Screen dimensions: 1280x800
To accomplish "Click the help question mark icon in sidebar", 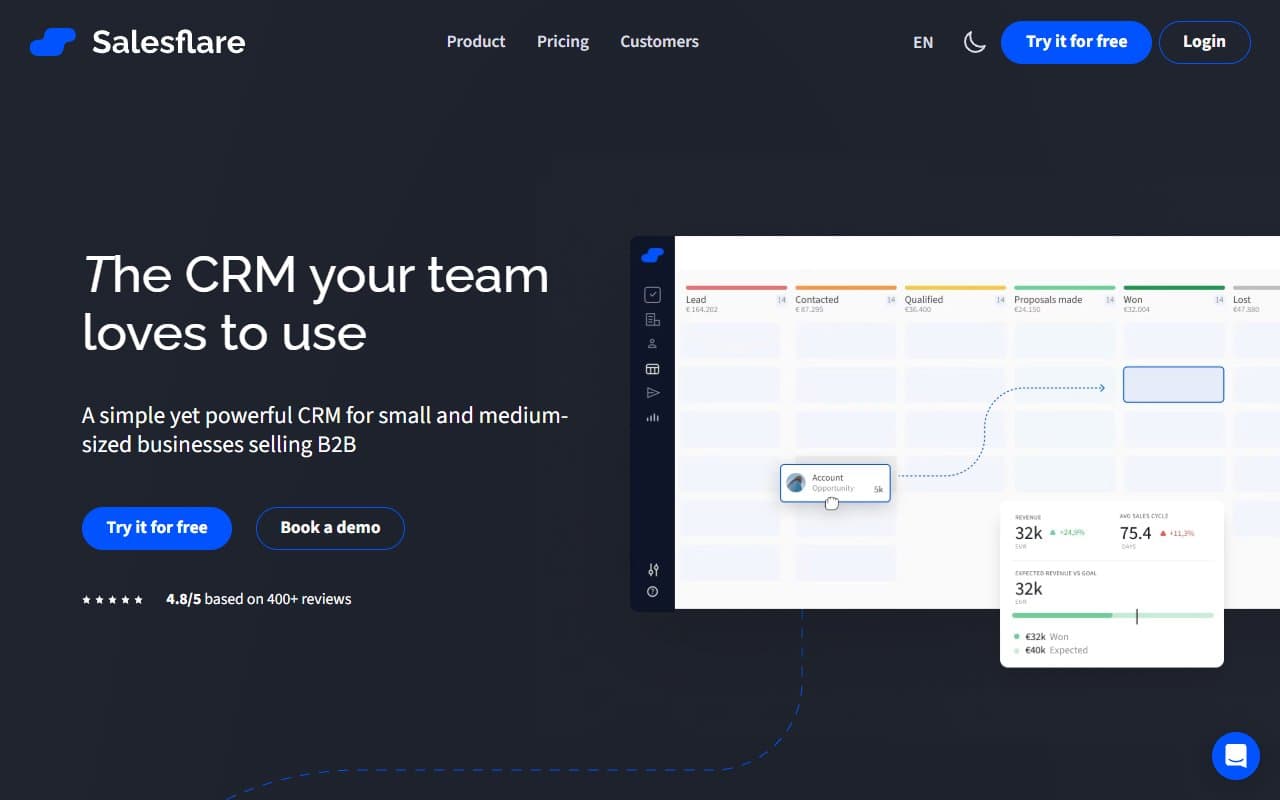I will pos(652,591).
